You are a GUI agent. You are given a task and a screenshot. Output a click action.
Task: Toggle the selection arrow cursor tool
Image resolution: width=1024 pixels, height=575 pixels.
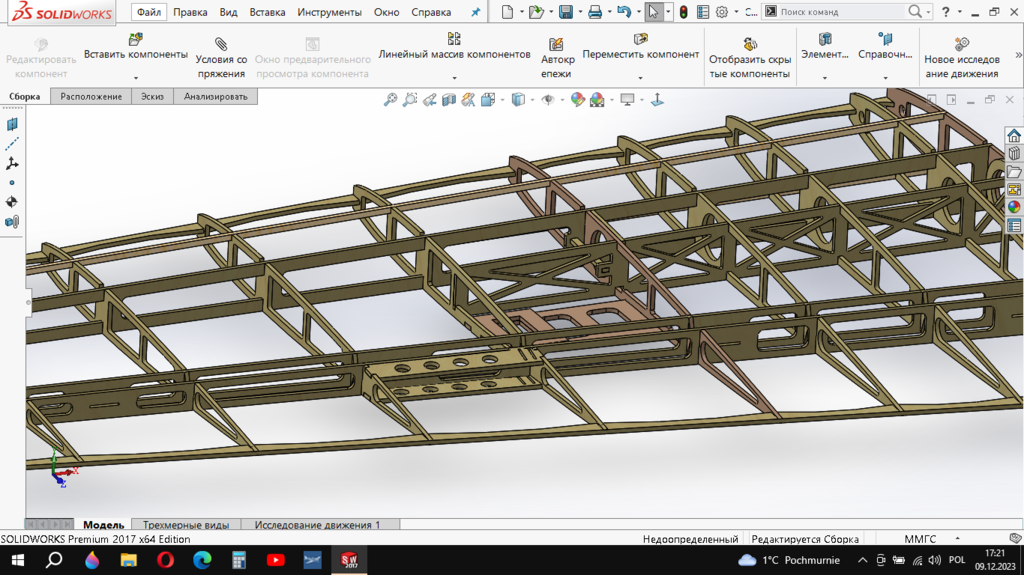(x=653, y=12)
